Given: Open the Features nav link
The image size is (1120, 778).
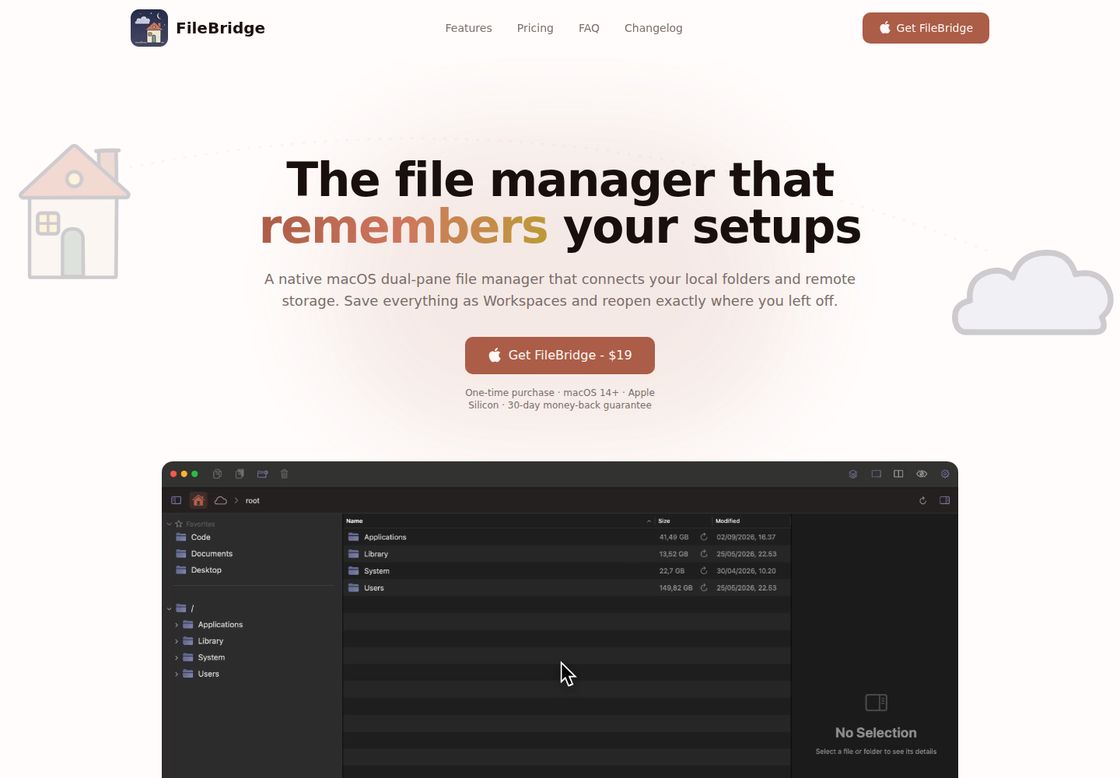Looking at the screenshot, I should pyautogui.click(x=469, y=28).
